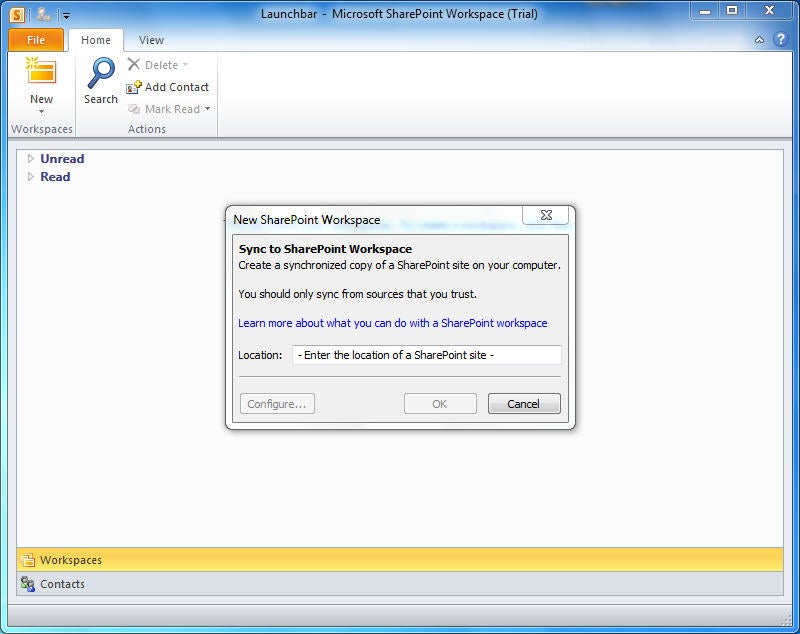800x634 pixels.
Task: Maximize the Launchbar window
Action: (732, 11)
